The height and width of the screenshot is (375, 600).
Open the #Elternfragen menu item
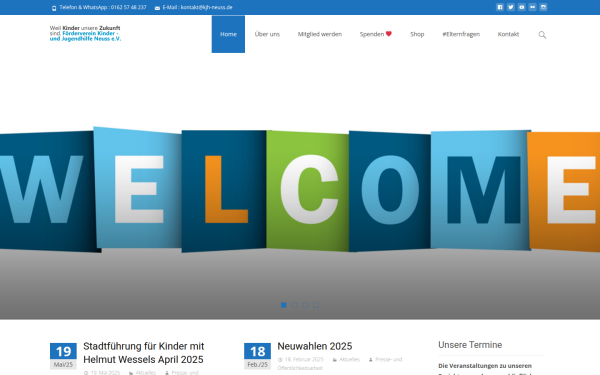point(461,34)
